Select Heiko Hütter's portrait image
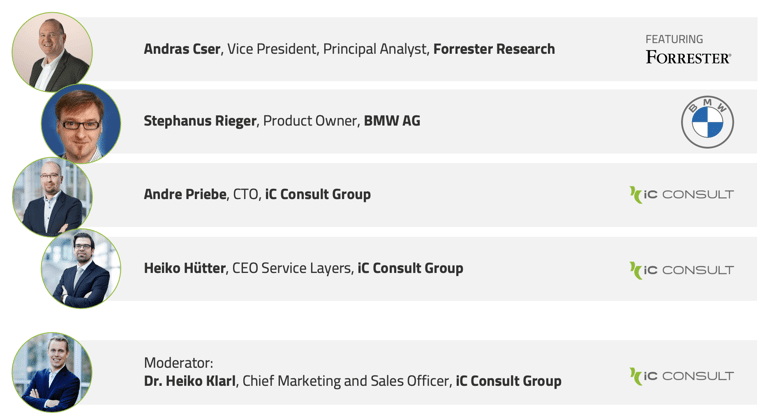767x417 pixels. 81,269
